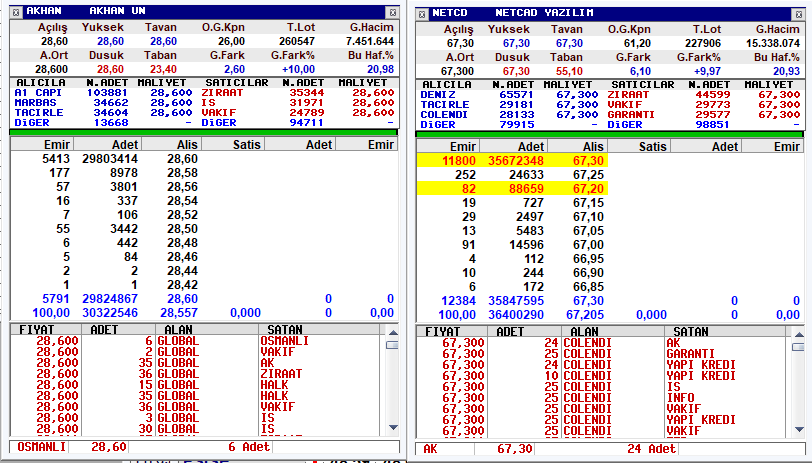Select NETCD trade sold by INFO
The height and width of the screenshot is (463, 812).
602,398
